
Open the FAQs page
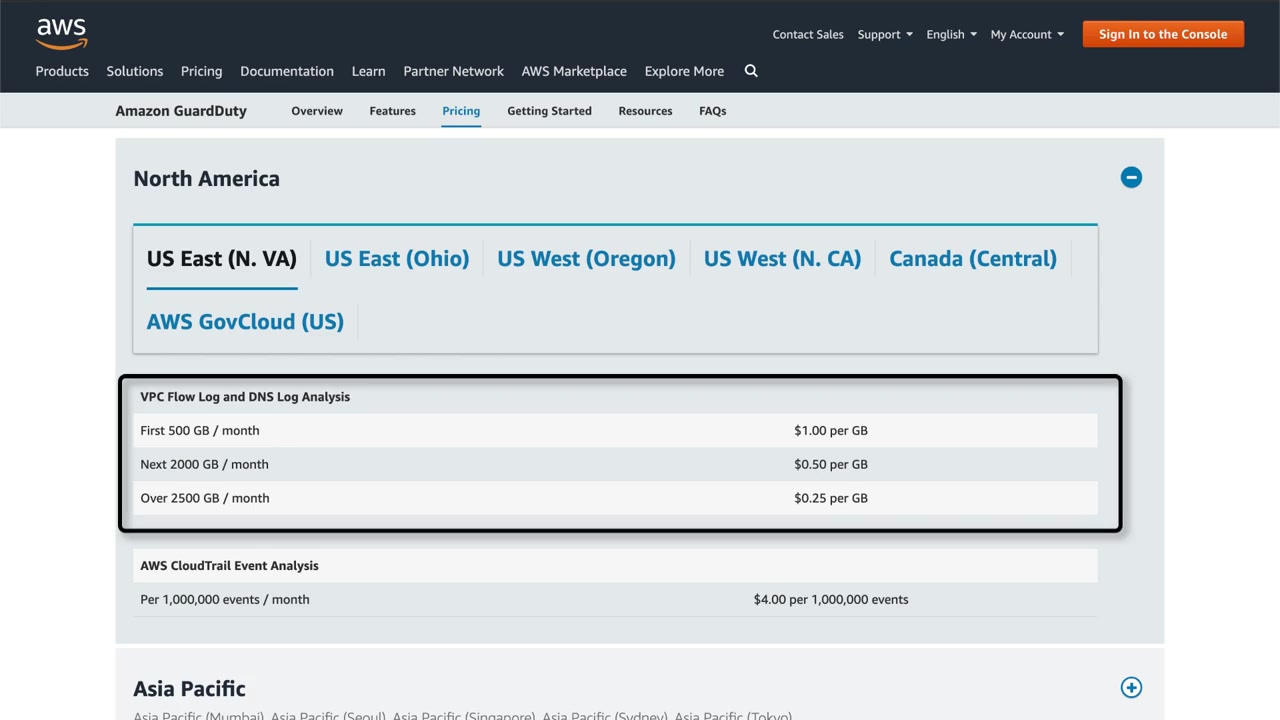point(712,111)
